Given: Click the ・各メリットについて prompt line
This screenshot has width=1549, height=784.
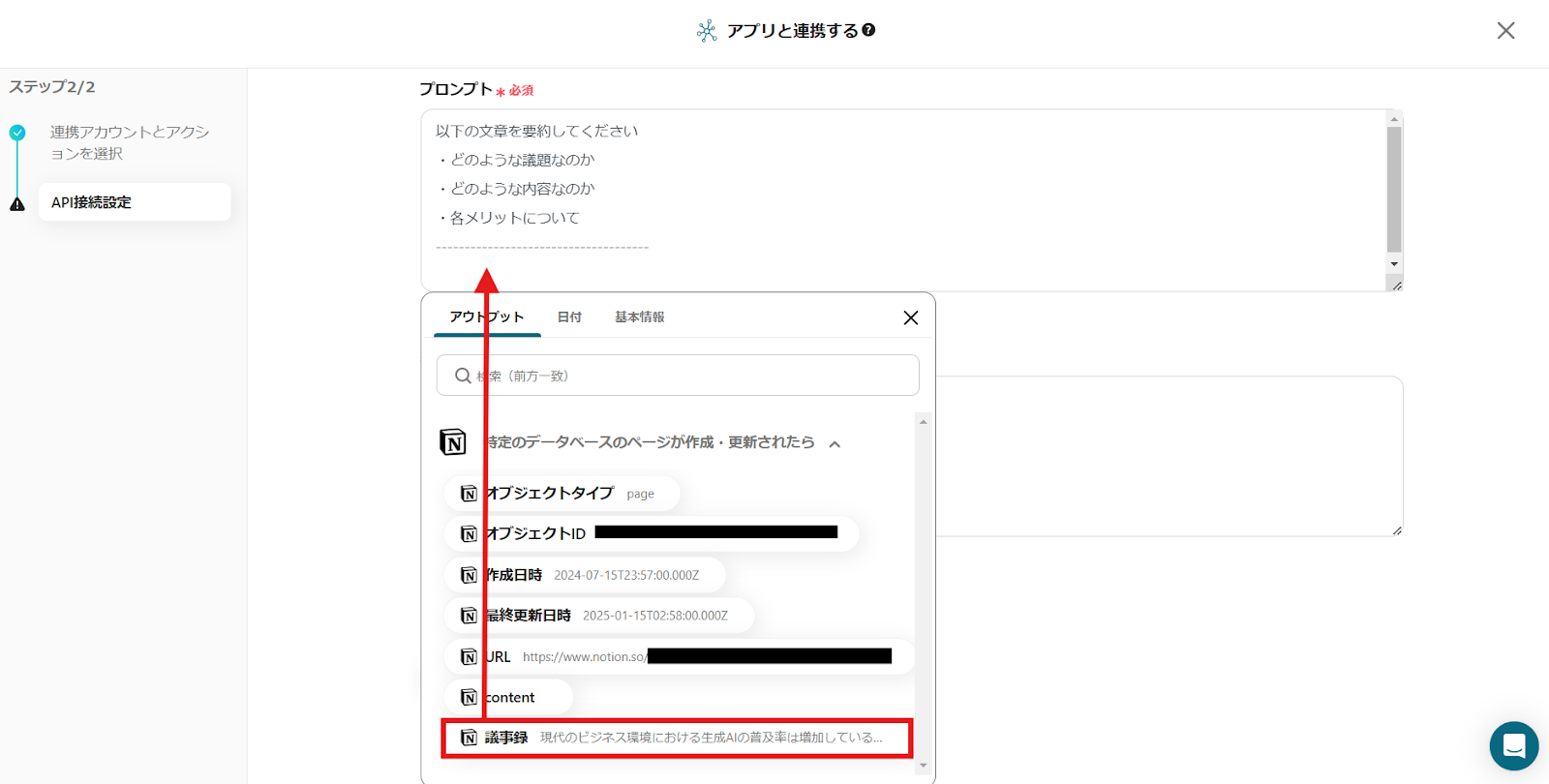Looking at the screenshot, I should [x=507, y=218].
